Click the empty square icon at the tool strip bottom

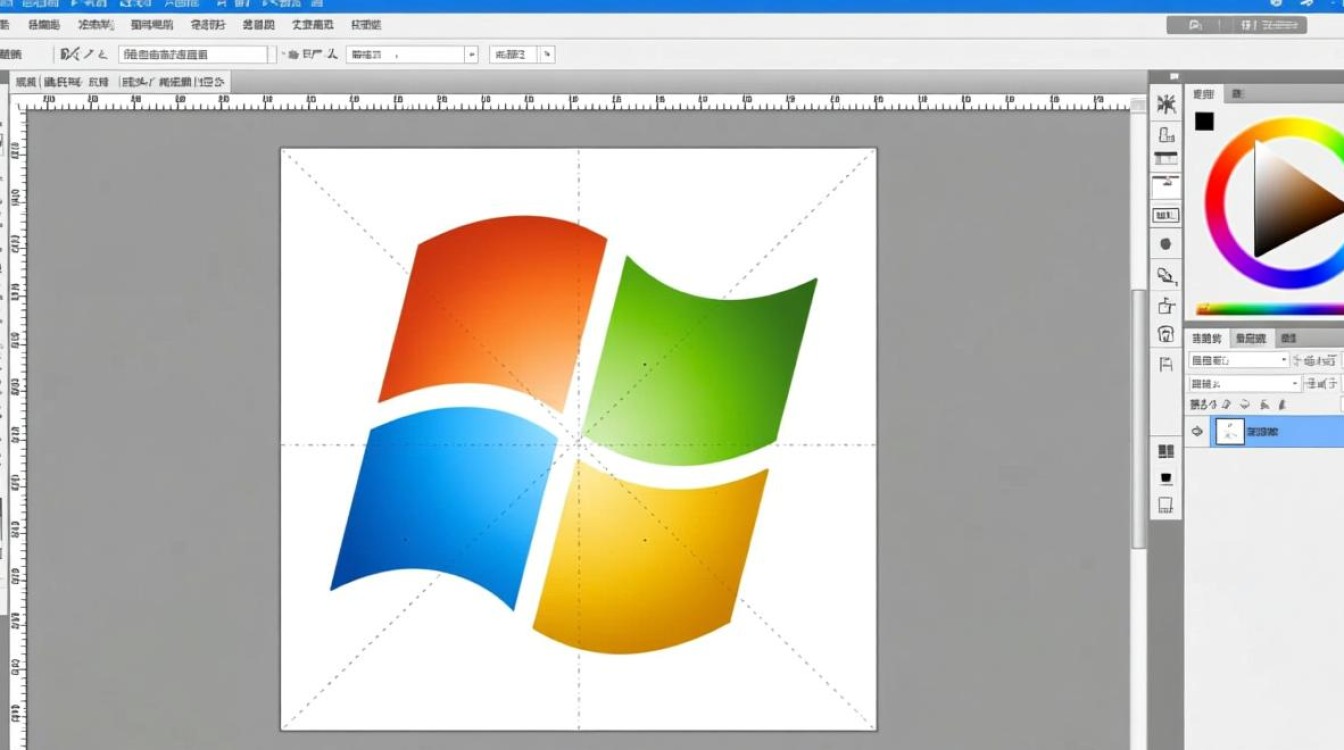1165,506
